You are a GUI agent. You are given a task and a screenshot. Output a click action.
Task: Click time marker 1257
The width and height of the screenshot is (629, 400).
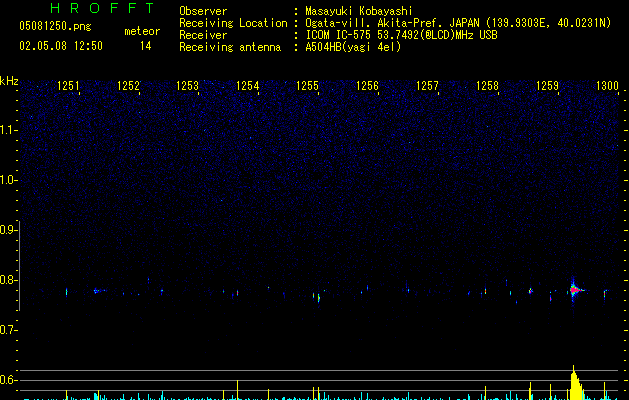coord(427,86)
